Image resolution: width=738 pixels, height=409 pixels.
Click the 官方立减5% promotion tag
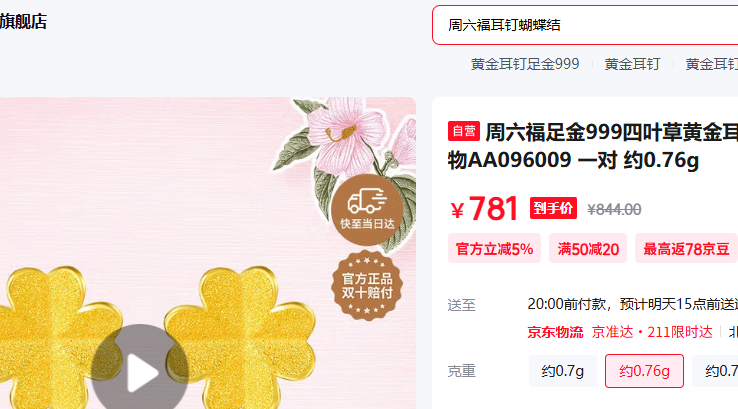pyautogui.click(x=494, y=249)
